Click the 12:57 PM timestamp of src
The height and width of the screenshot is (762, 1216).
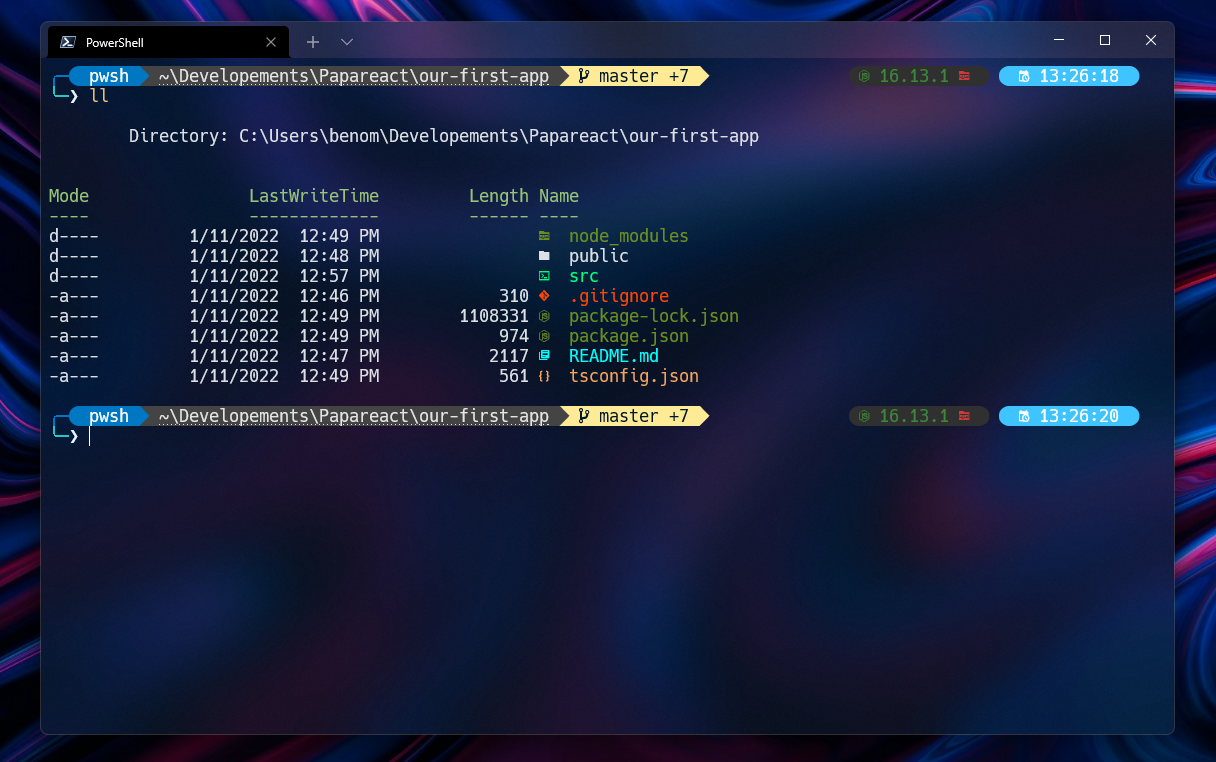[x=339, y=276]
